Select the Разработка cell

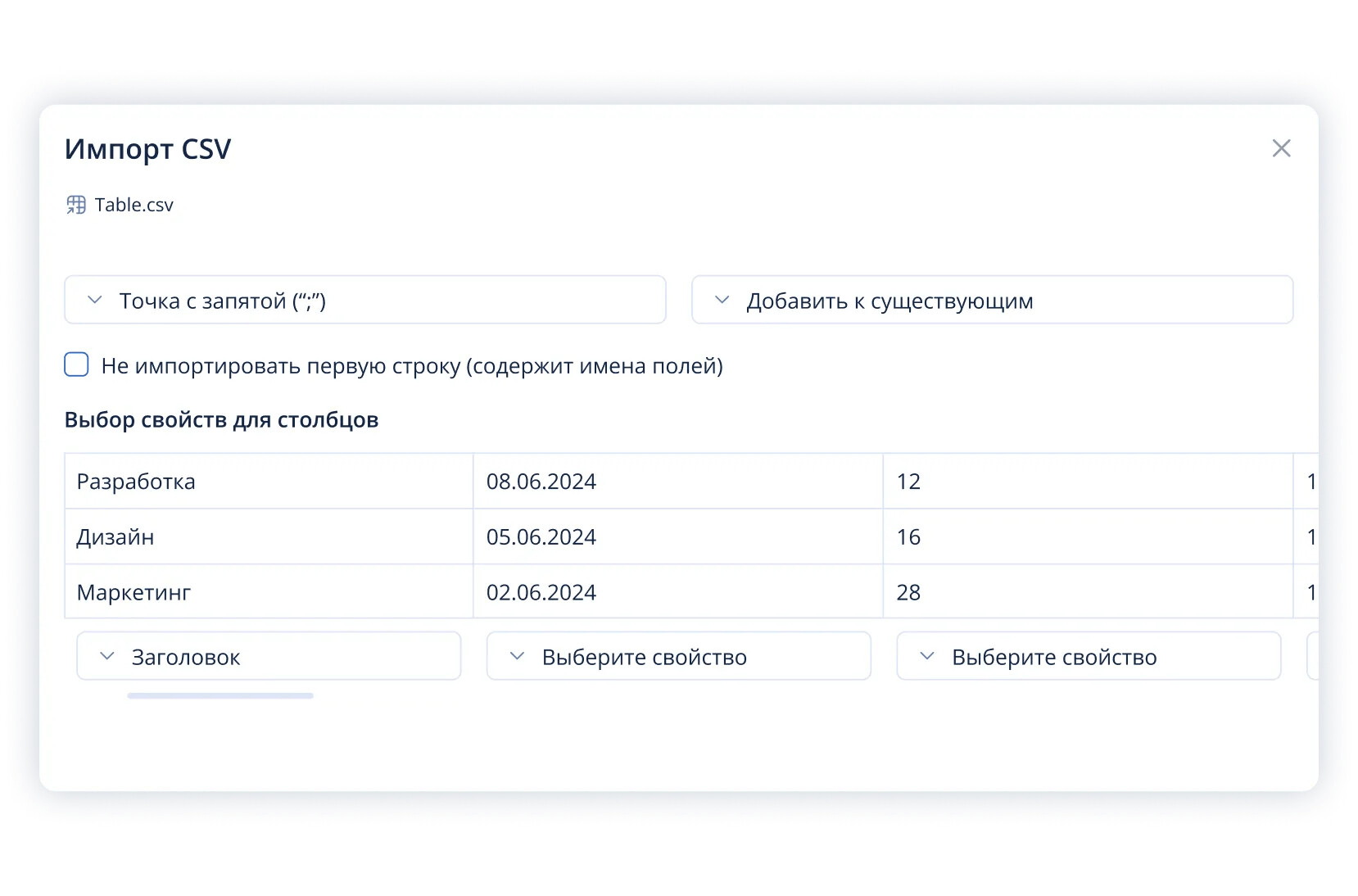point(269,482)
